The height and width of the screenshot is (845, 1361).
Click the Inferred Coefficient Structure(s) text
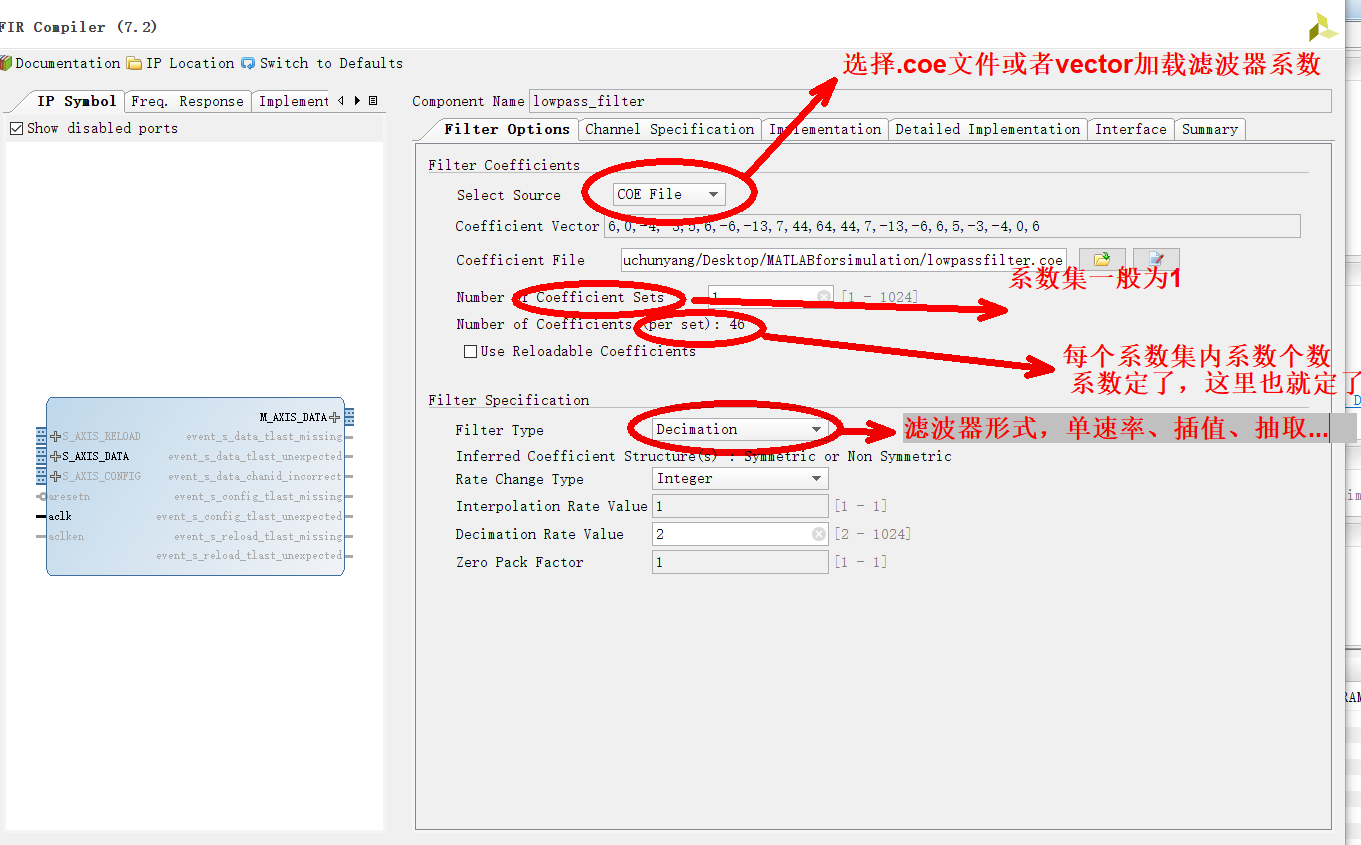click(x=704, y=456)
